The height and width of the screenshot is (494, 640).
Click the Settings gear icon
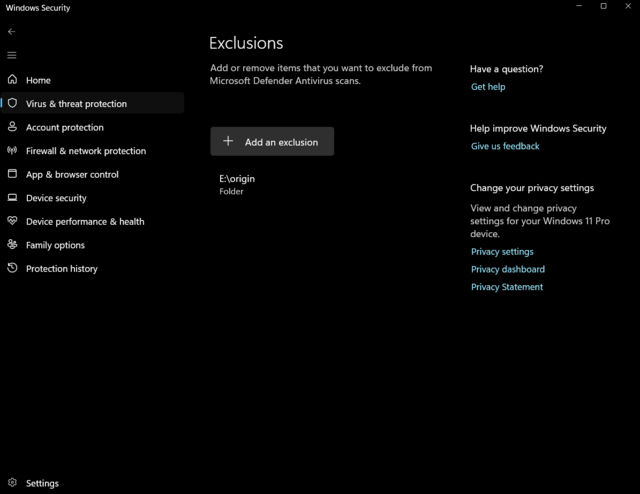(12, 483)
